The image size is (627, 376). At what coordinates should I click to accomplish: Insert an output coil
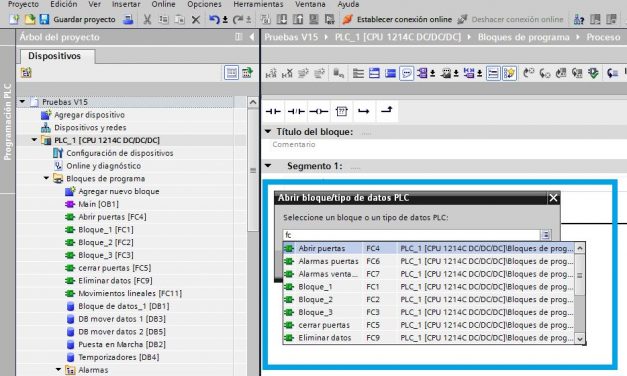(x=319, y=111)
